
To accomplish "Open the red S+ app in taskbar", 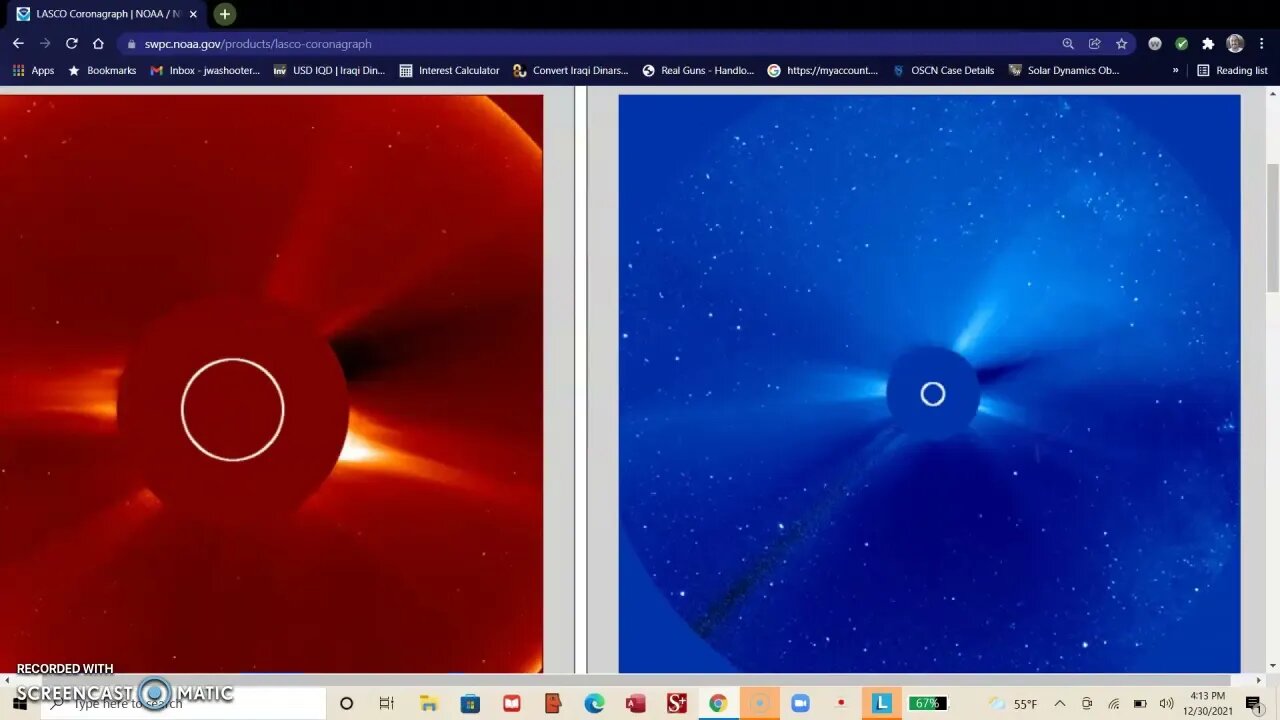I will click(676, 703).
